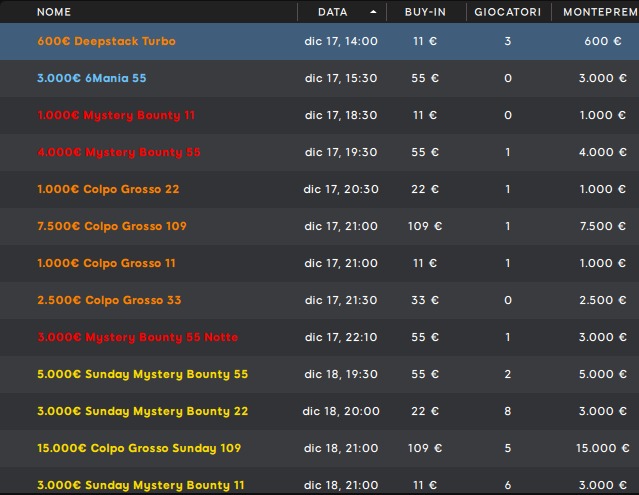
Task: Click the date dic 17, 14:00
Action: point(341,41)
